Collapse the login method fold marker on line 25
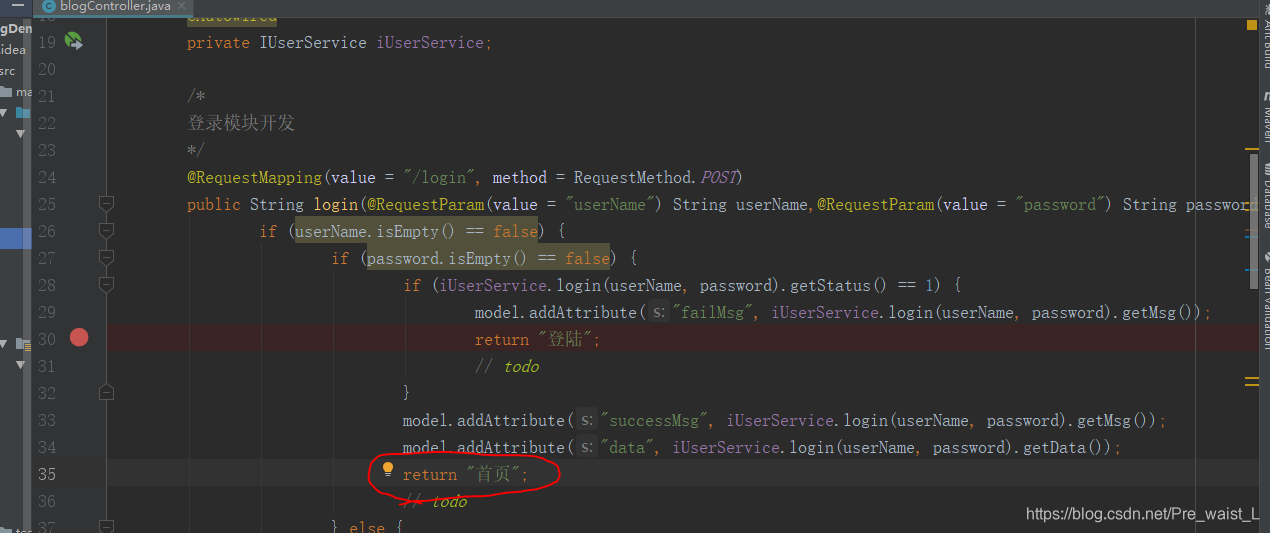Image resolution: width=1270 pixels, height=533 pixels. coord(106,204)
